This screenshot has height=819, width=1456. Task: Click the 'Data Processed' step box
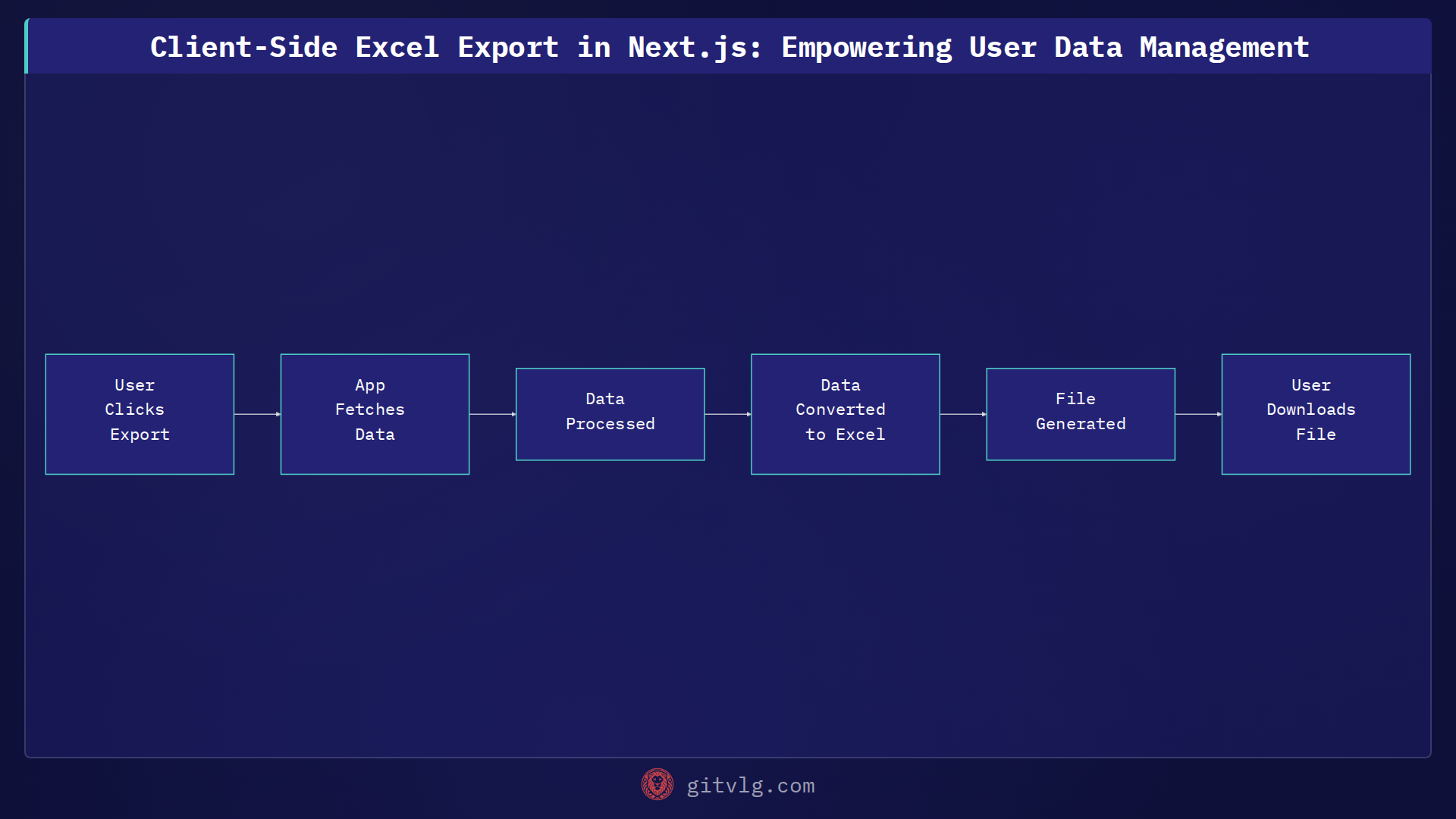[610, 414]
